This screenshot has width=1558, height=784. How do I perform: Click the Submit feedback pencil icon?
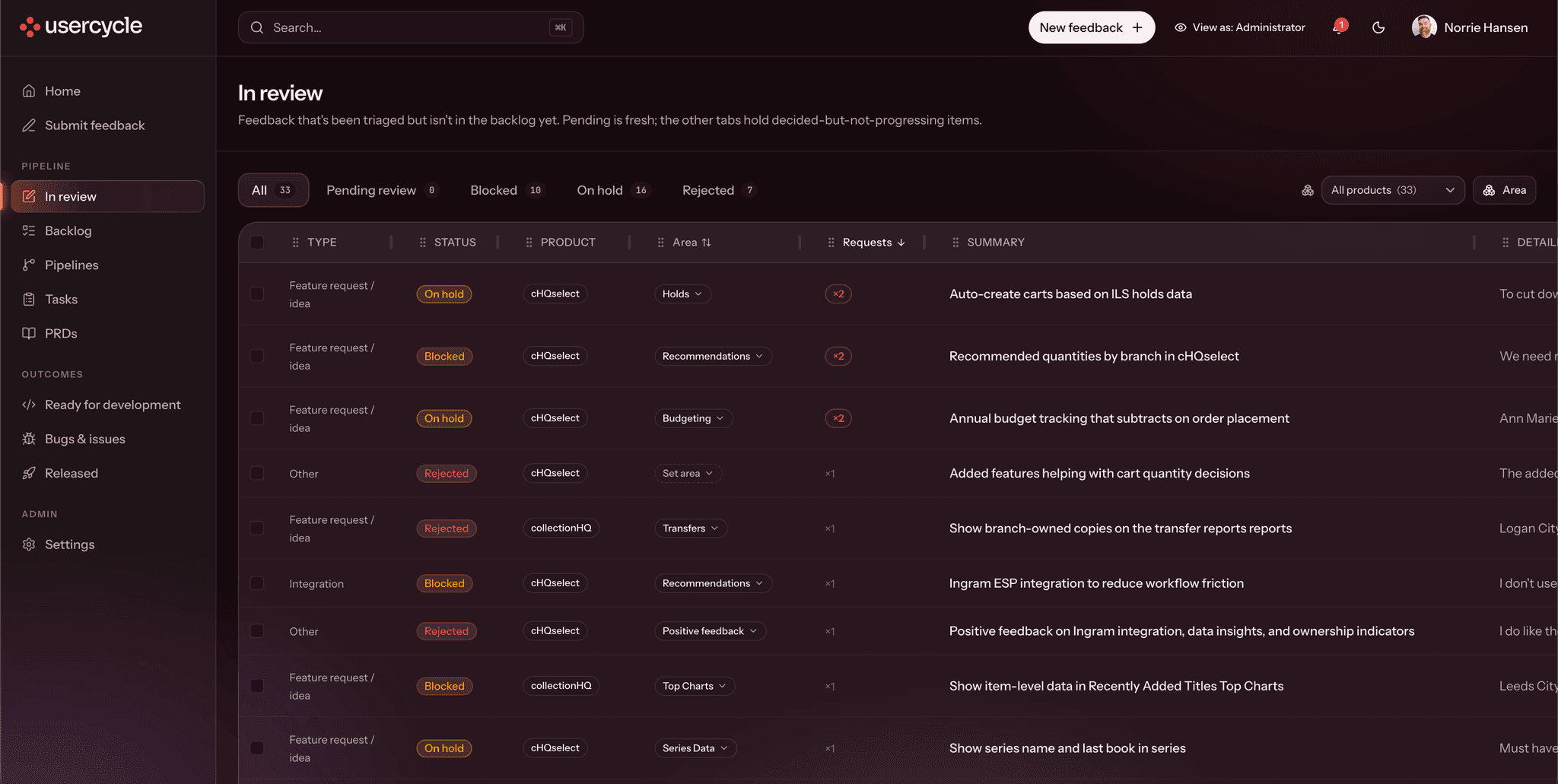coord(29,125)
